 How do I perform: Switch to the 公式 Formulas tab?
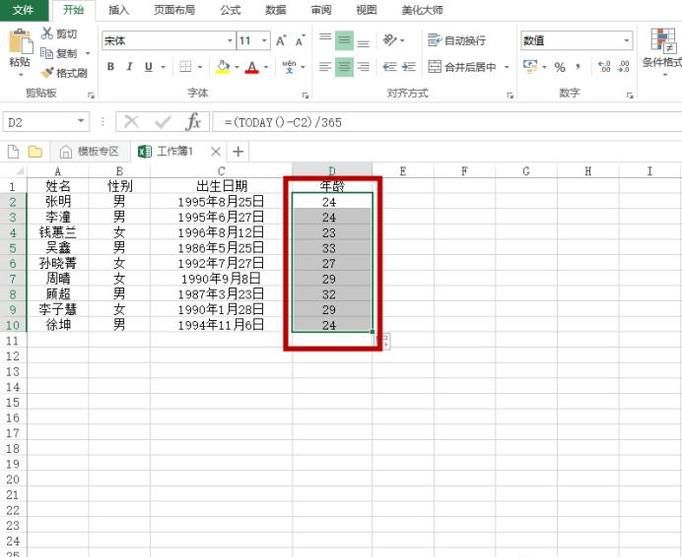[x=230, y=10]
